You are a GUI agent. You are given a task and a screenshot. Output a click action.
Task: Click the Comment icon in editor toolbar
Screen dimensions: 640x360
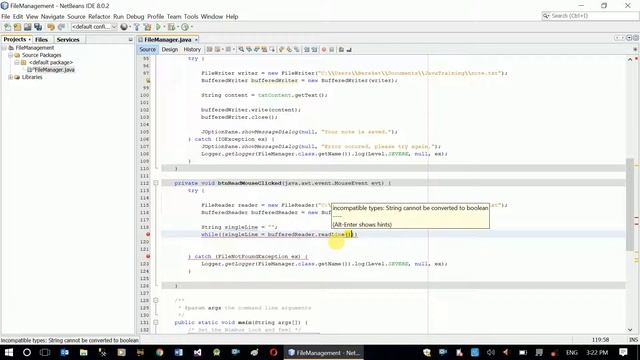click(341, 50)
